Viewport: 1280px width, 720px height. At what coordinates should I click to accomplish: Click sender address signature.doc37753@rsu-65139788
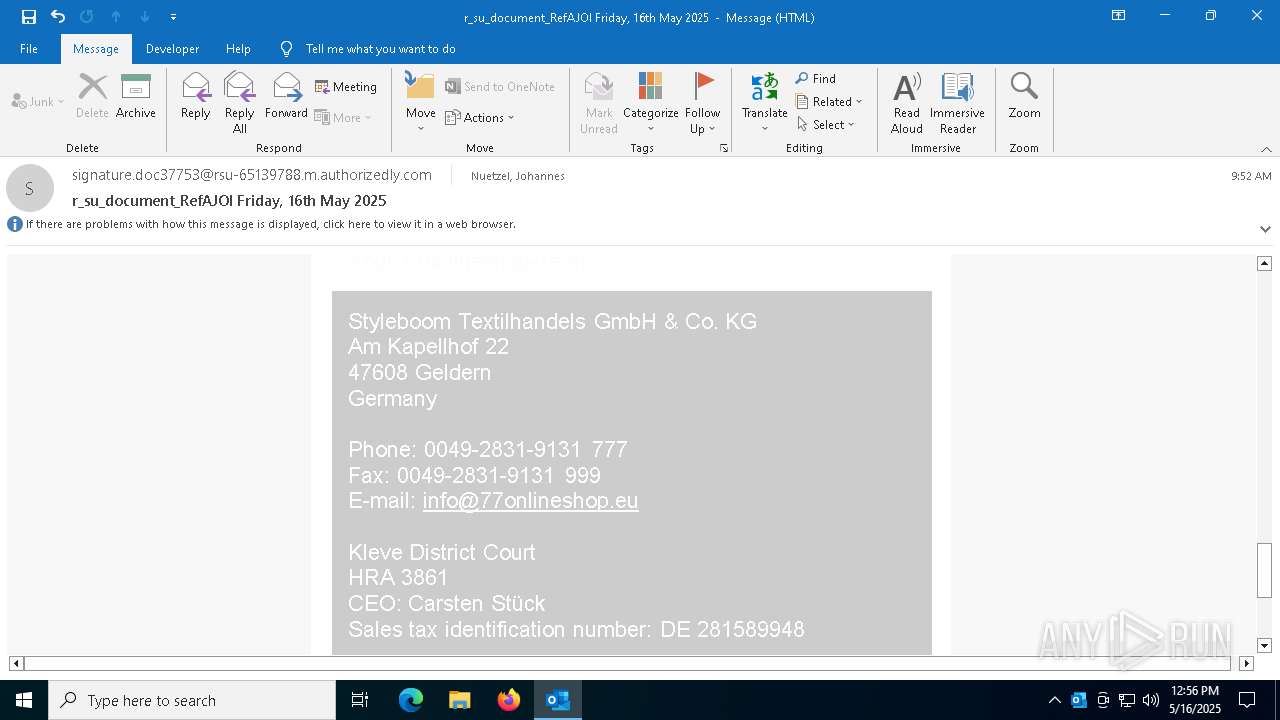point(252,175)
